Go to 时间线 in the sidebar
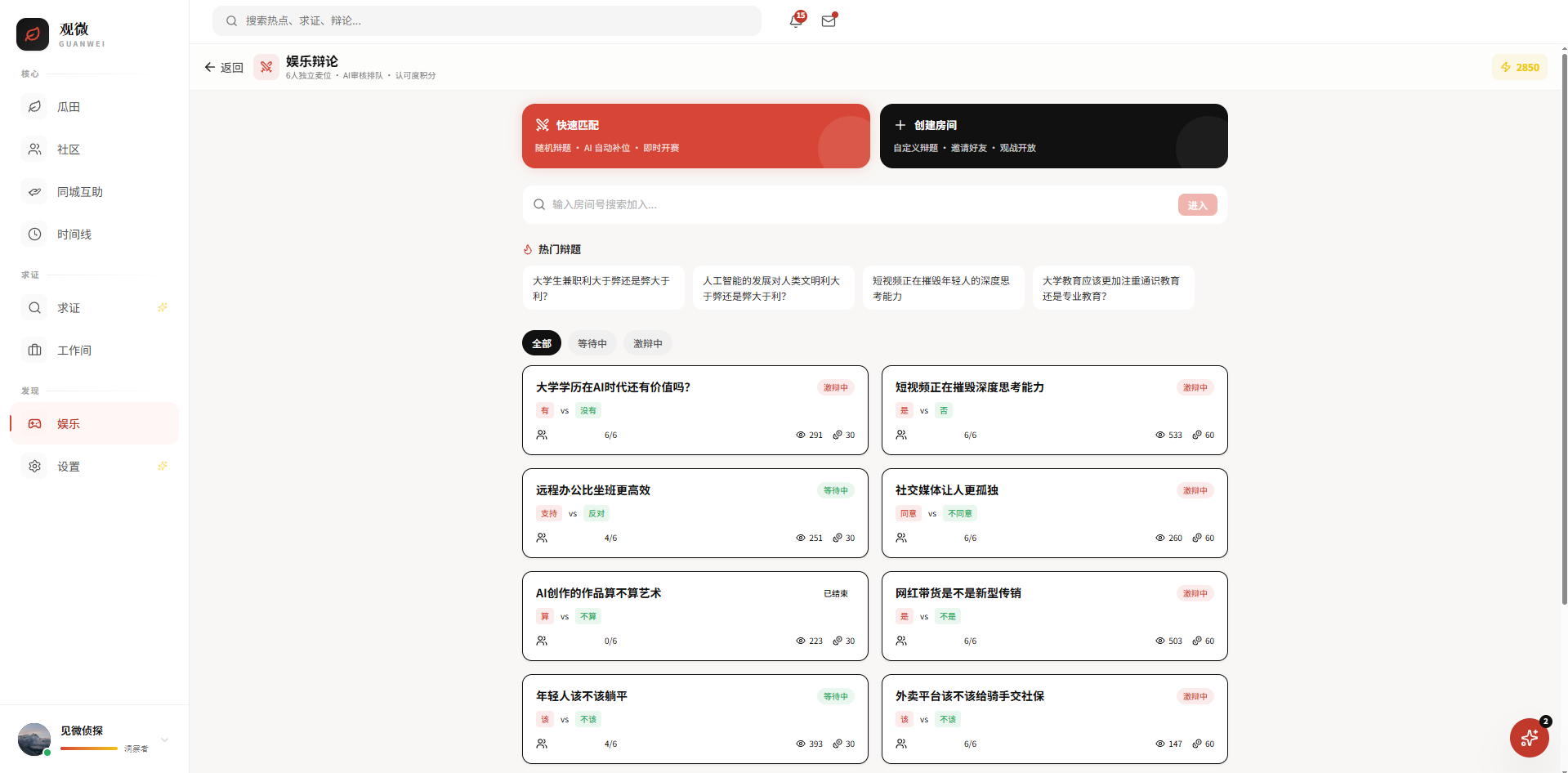 click(x=94, y=235)
